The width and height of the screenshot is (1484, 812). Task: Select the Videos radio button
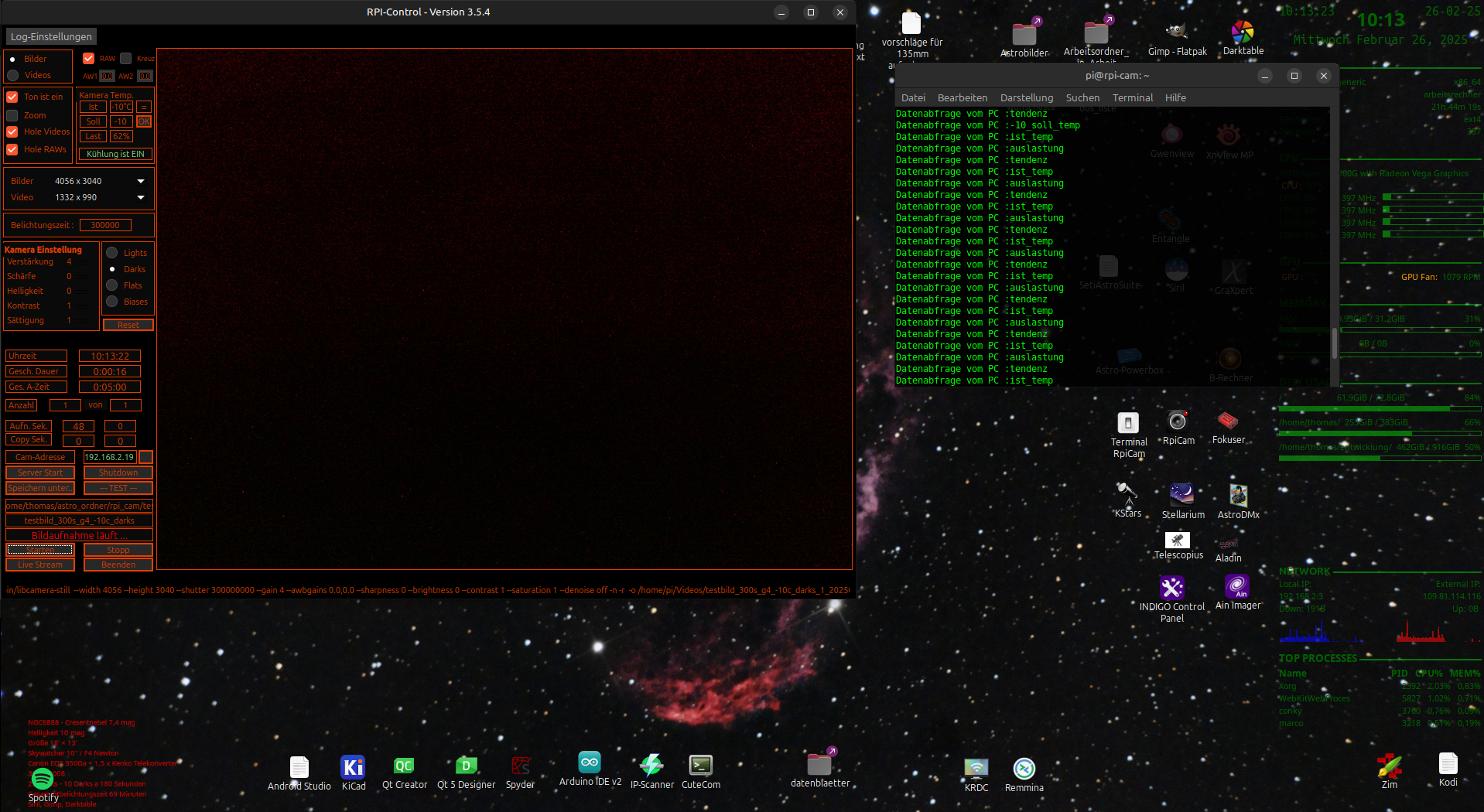click(x=12, y=76)
